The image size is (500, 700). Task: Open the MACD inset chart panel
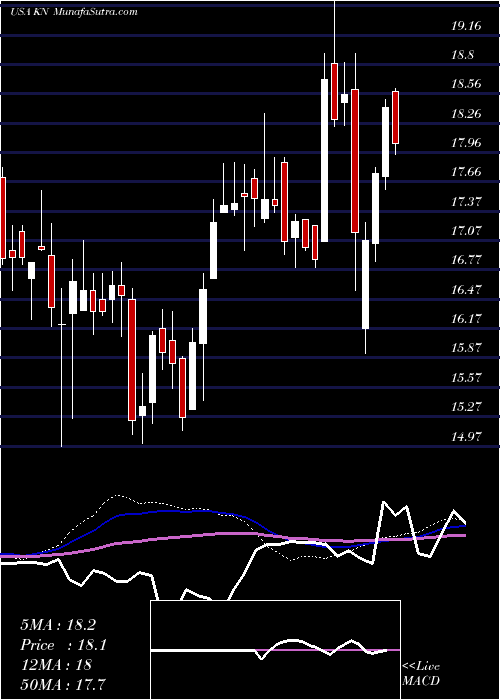click(x=275, y=650)
